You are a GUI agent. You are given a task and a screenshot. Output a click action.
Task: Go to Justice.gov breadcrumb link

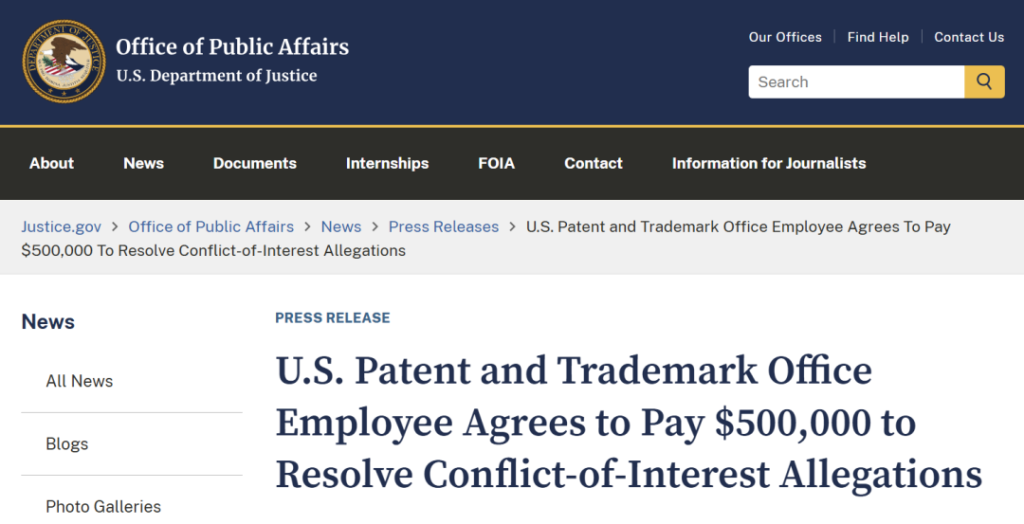[x=61, y=227]
